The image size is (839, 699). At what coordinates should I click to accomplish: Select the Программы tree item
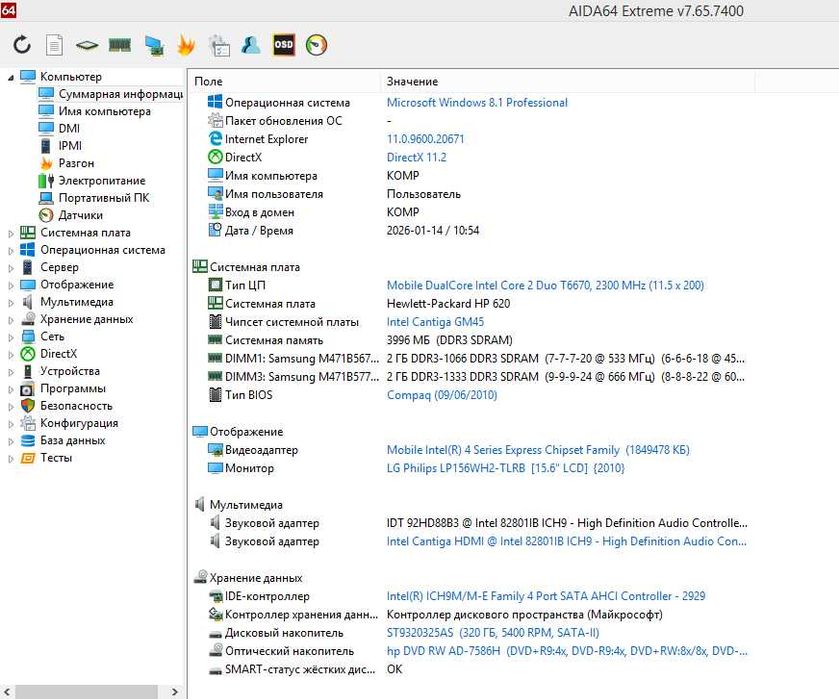click(73, 388)
